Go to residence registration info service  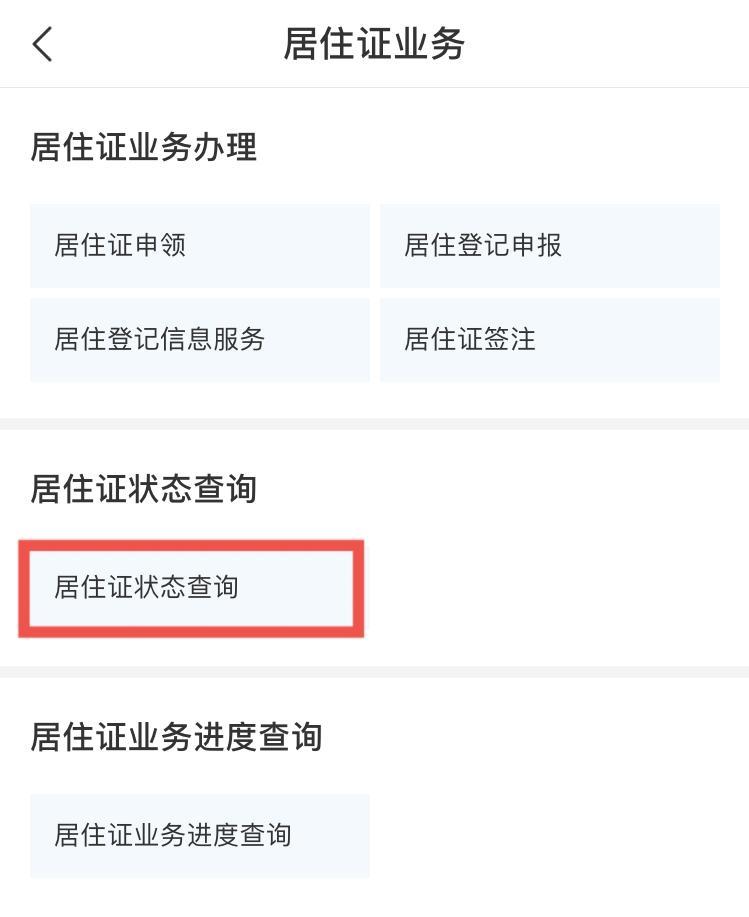tap(199, 340)
